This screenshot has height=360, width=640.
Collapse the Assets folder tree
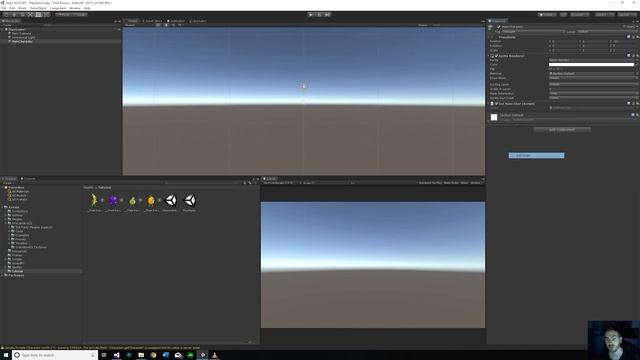coord(3,207)
